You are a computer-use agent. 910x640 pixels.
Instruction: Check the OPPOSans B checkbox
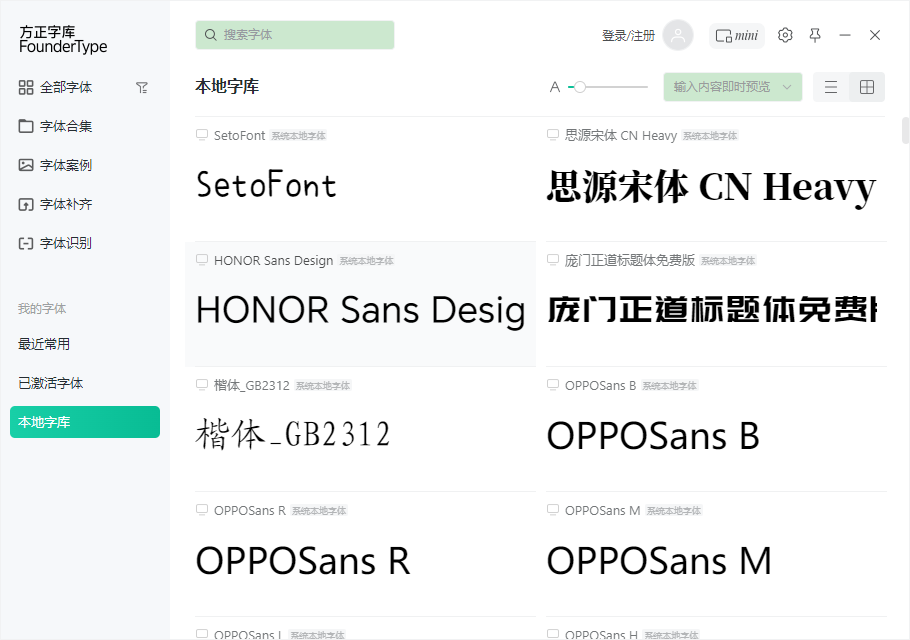(x=552, y=385)
